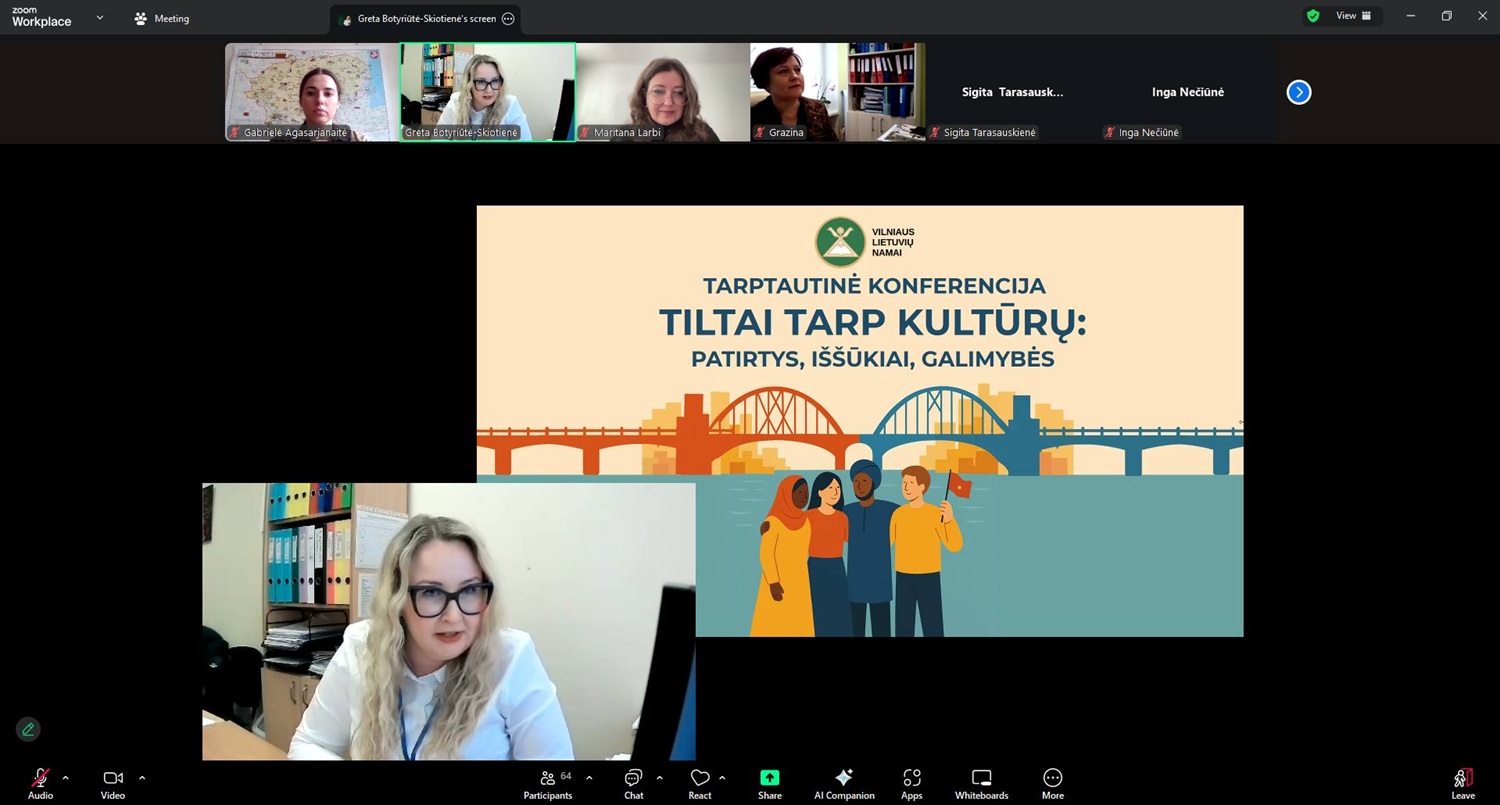Image resolution: width=1500 pixels, height=805 pixels.
Task: Expand the chevron next to Participants
Action: (589, 778)
